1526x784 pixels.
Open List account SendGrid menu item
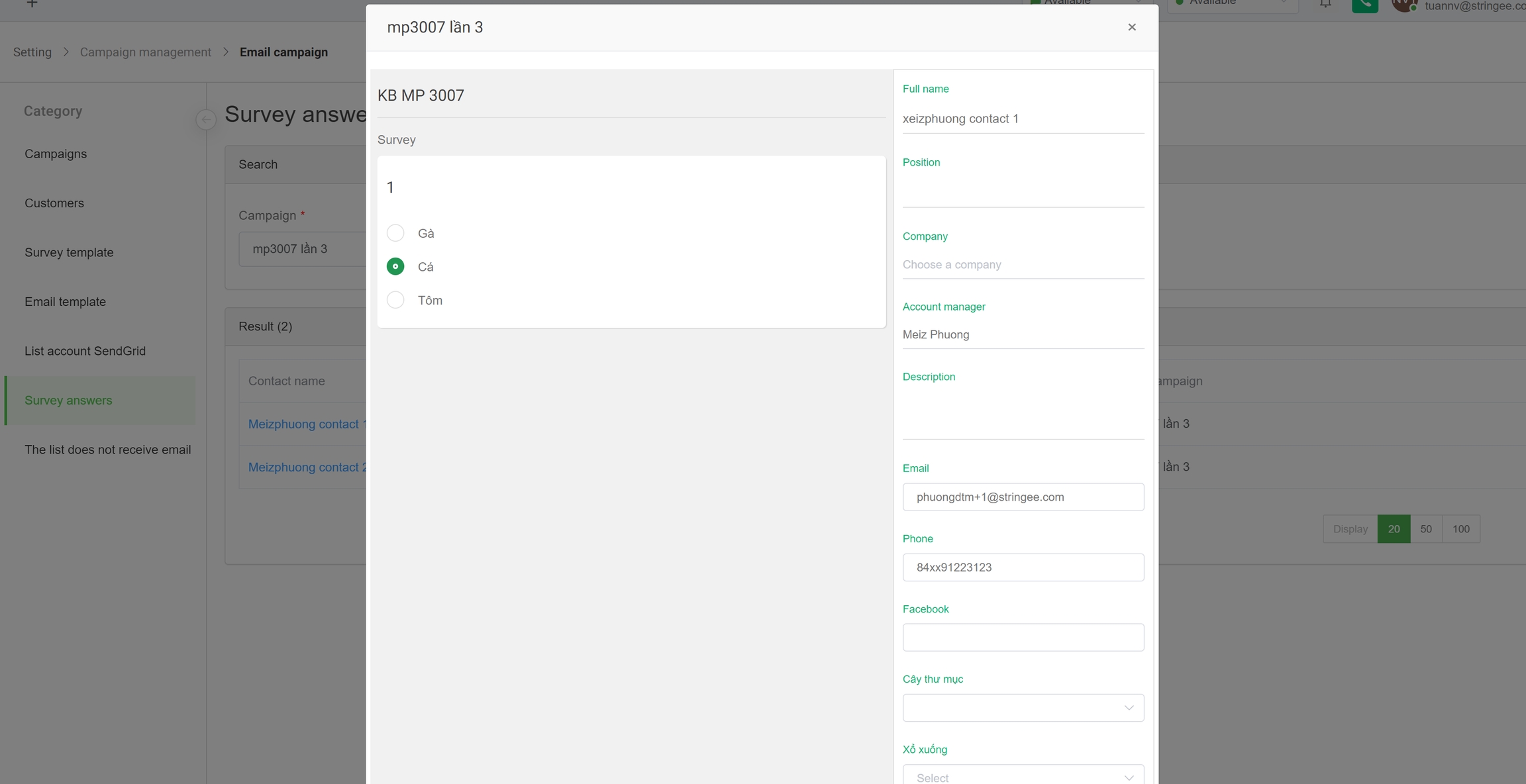85,351
